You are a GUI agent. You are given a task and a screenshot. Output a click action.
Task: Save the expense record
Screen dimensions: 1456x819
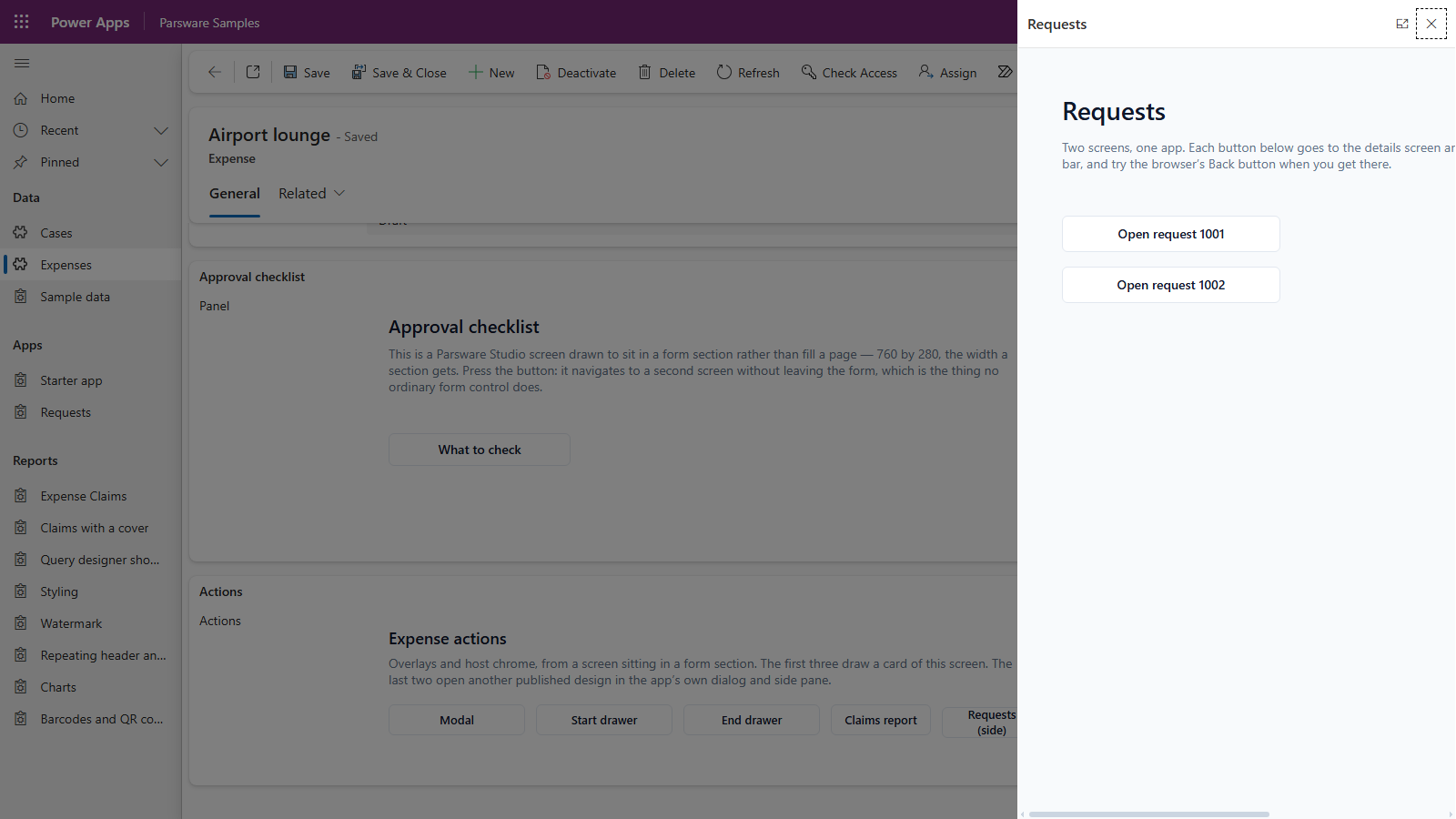307,72
